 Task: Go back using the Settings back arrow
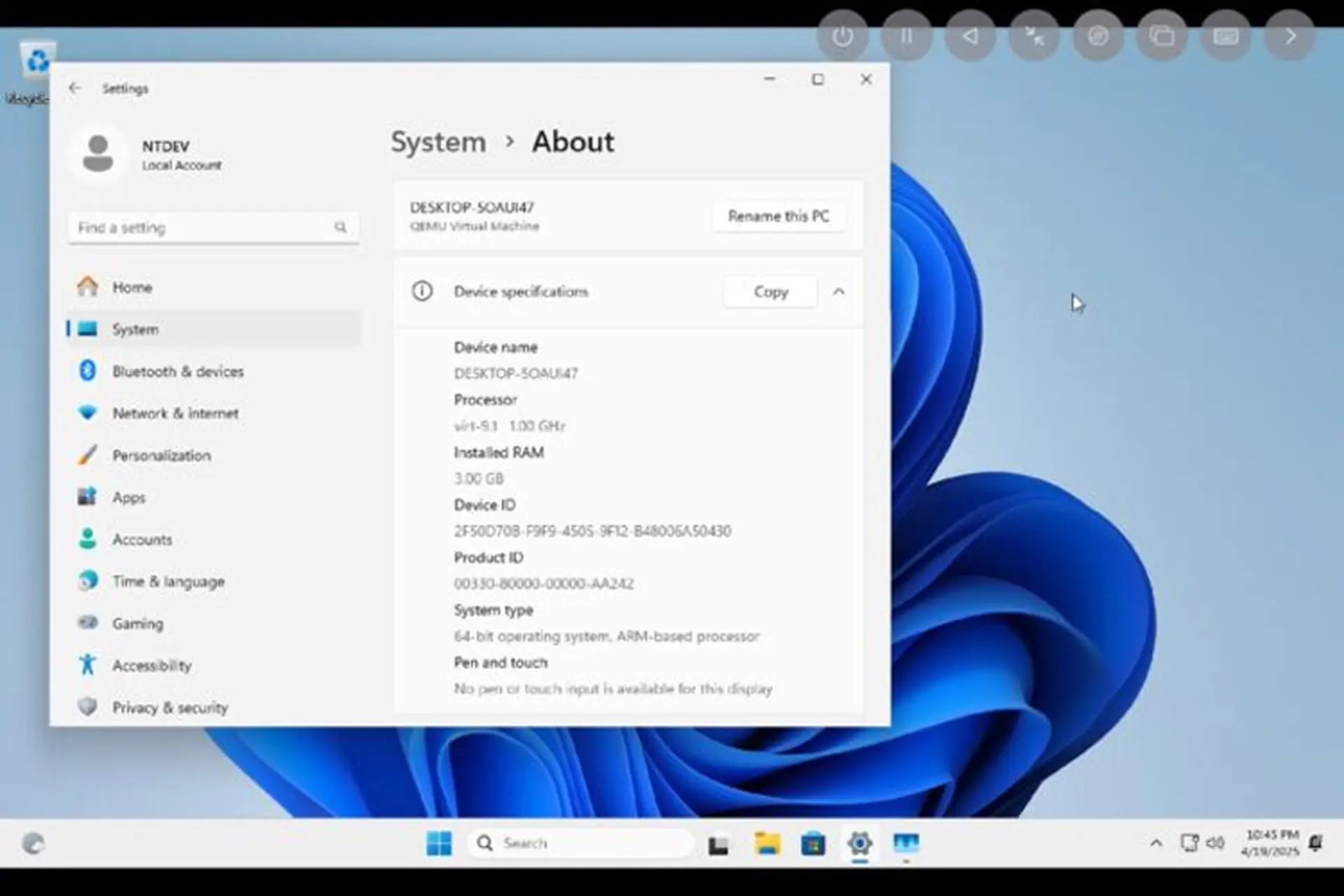[76, 87]
